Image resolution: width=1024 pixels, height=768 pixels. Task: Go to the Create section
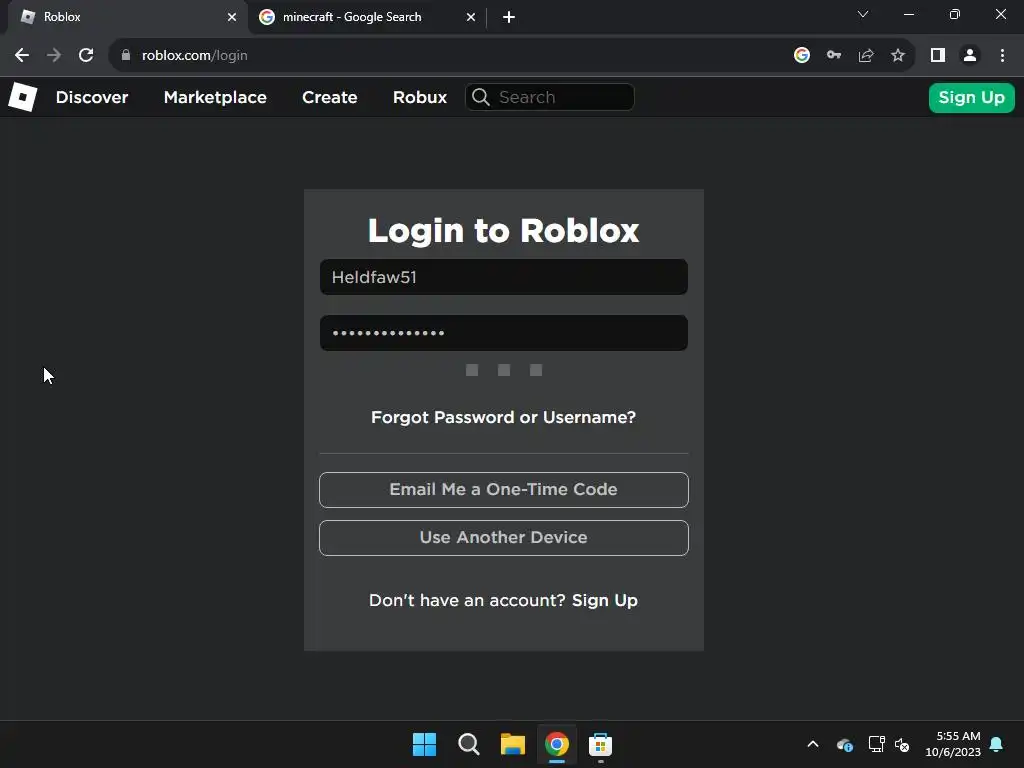329,97
